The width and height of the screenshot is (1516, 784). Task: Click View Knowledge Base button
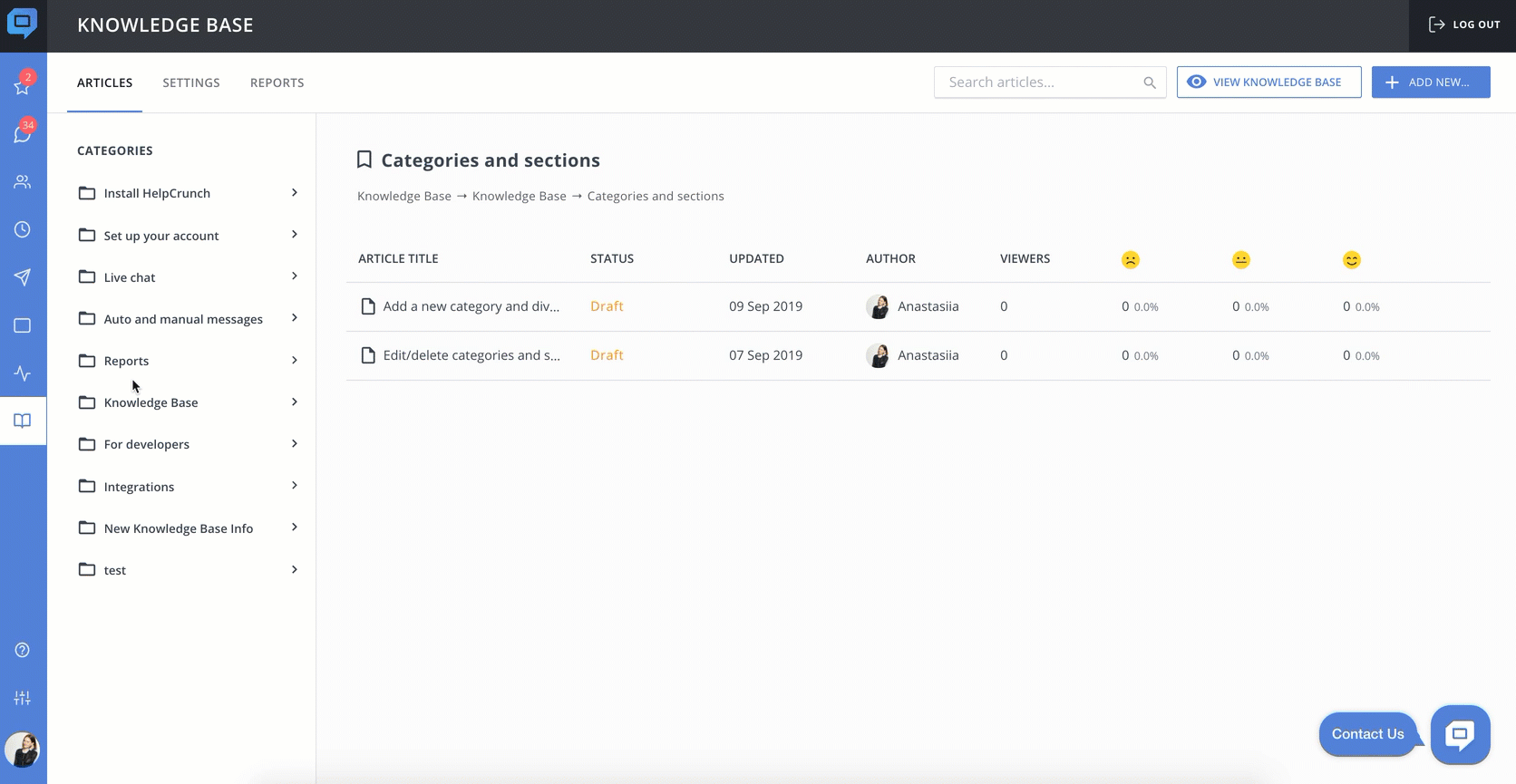click(x=1268, y=82)
